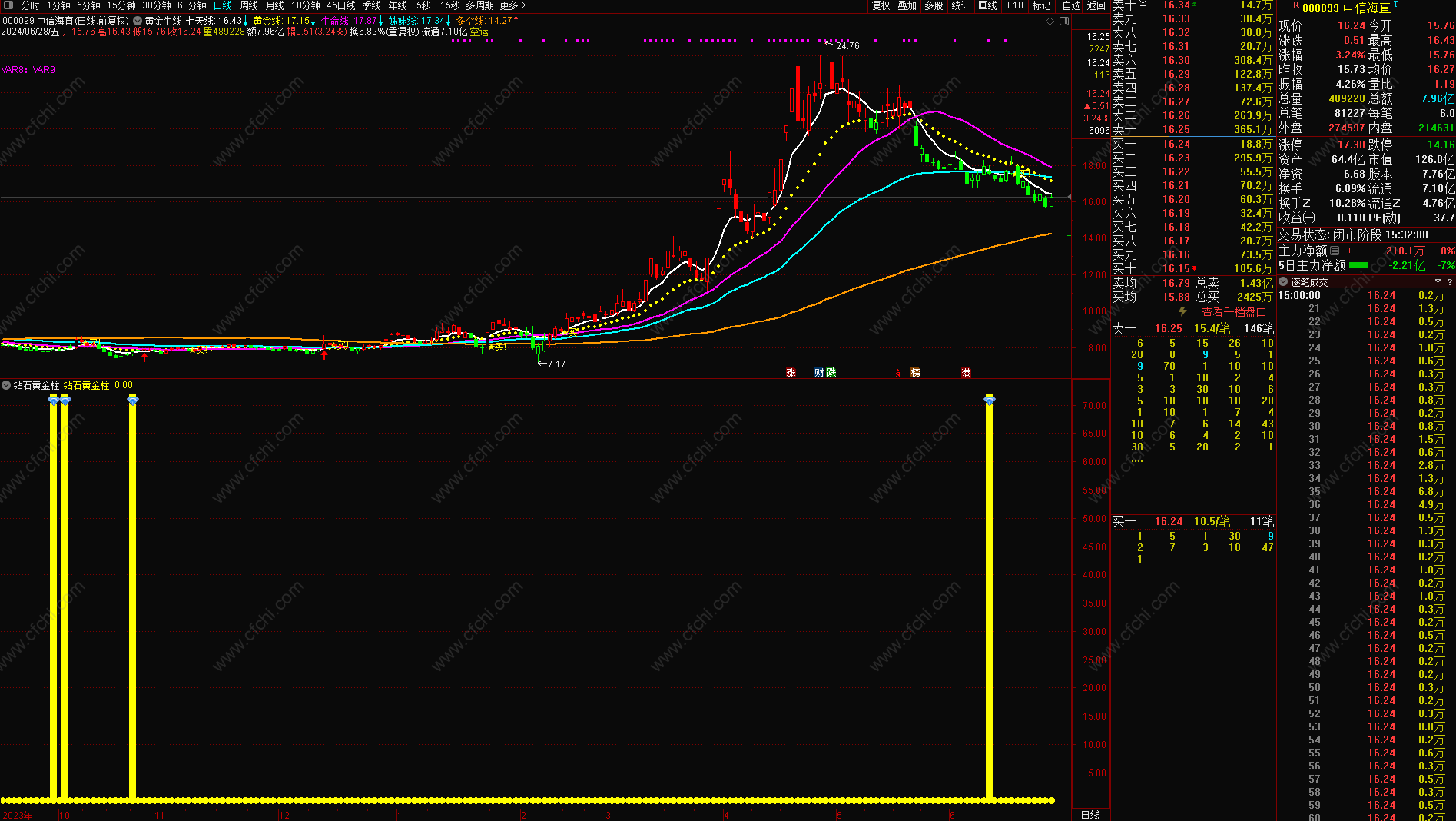Select the 周线 weekly period
1456x821 pixels.
249,5
